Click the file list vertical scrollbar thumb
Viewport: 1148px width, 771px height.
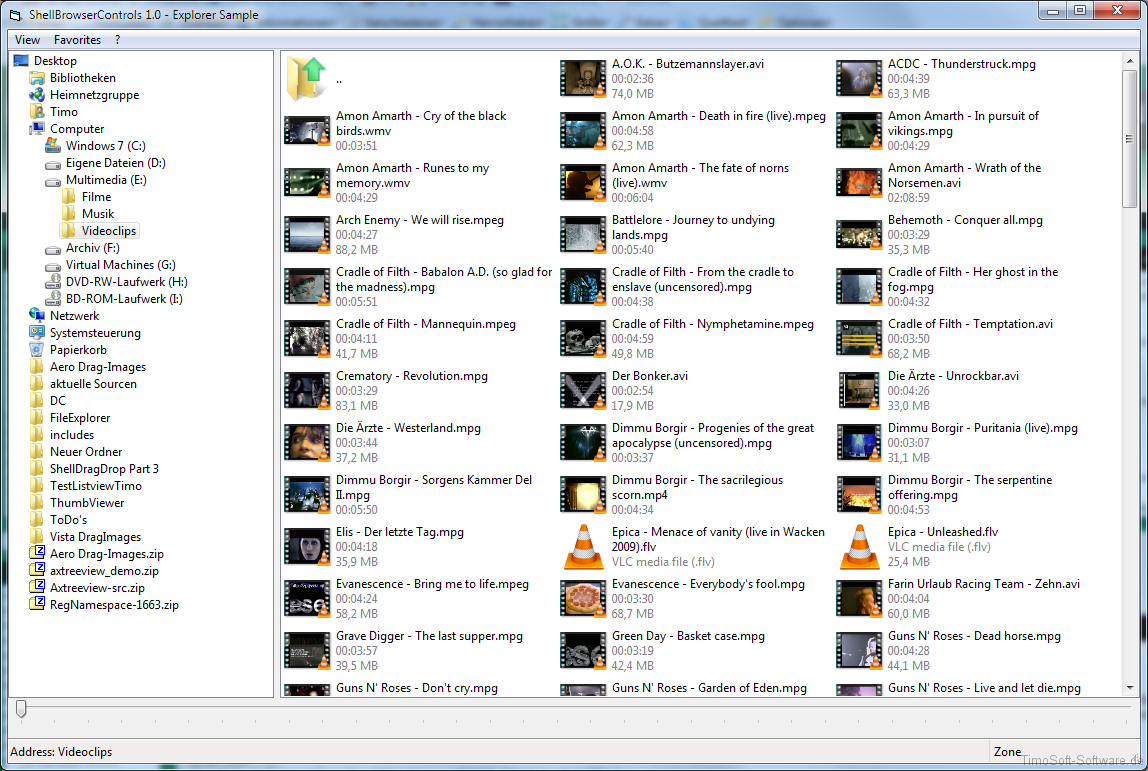[x=1130, y=139]
